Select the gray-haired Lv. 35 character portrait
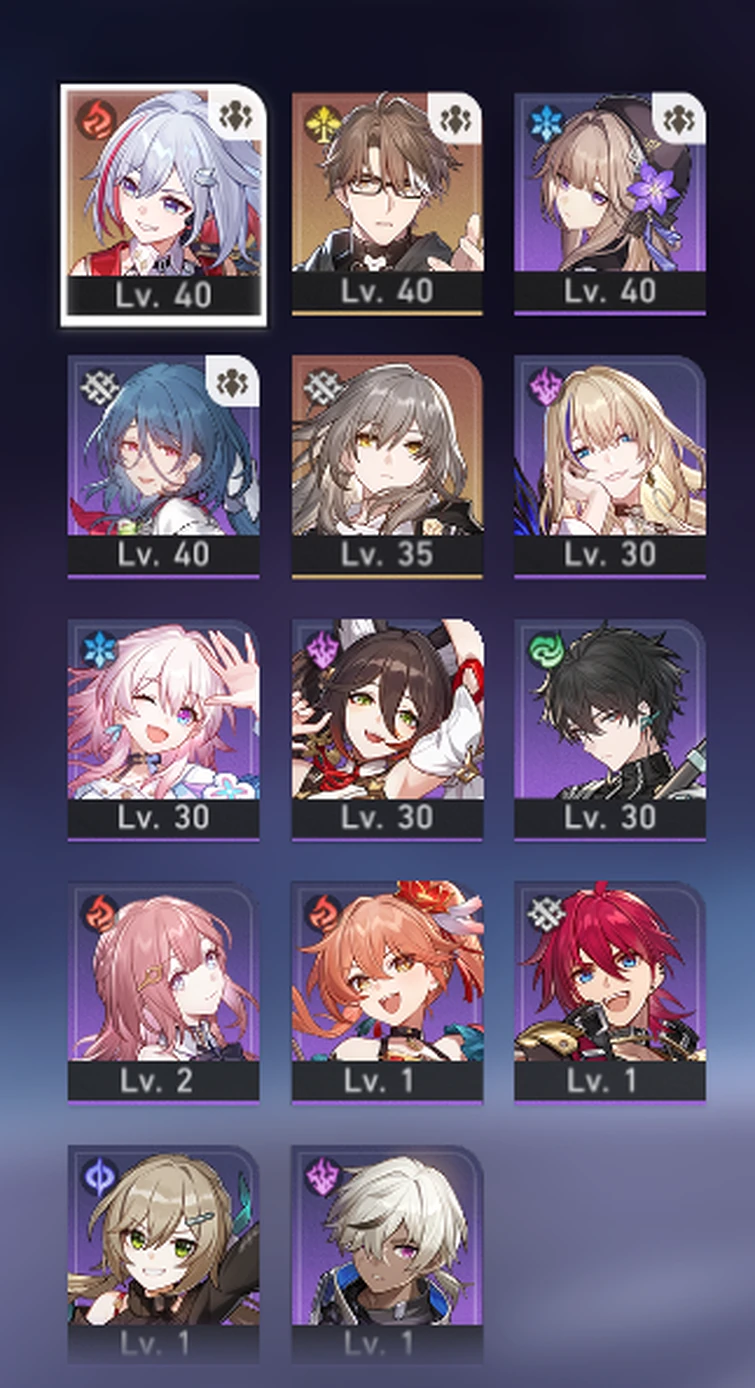Viewport: 755px width, 1388px height. (x=387, y=466)
